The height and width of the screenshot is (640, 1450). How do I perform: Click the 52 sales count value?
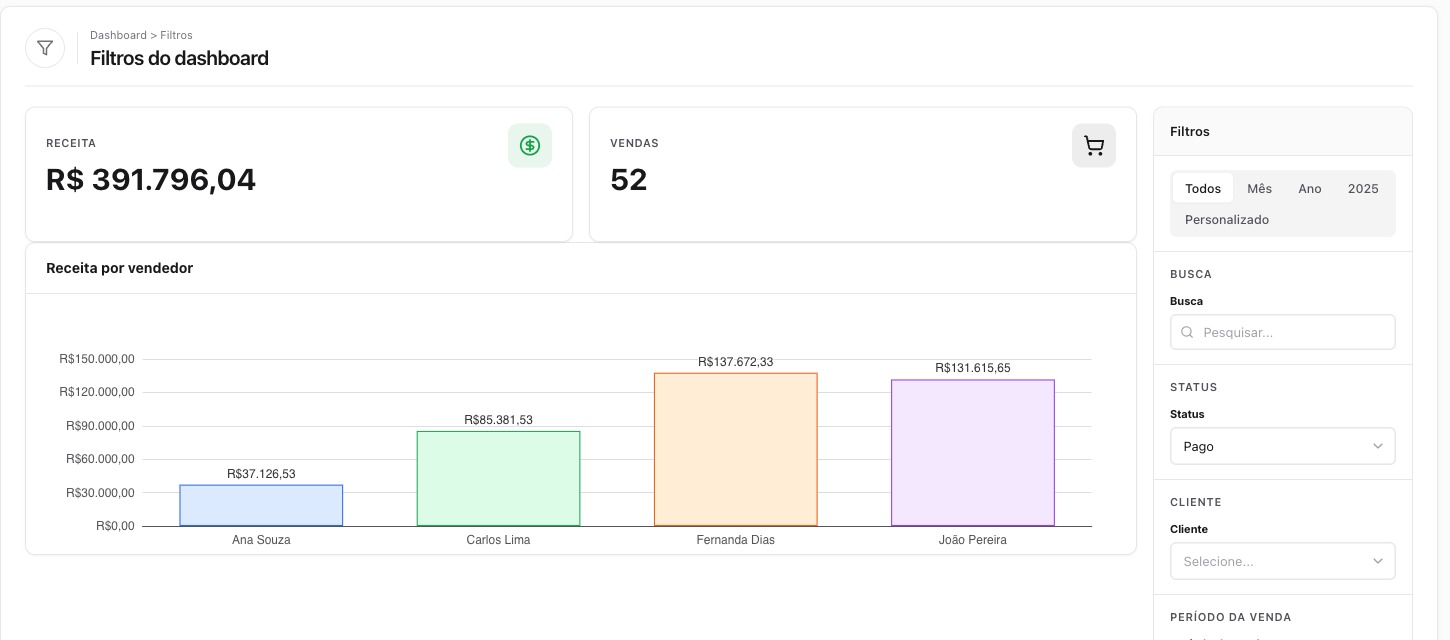pyautogui.click(x=629, y=180)
